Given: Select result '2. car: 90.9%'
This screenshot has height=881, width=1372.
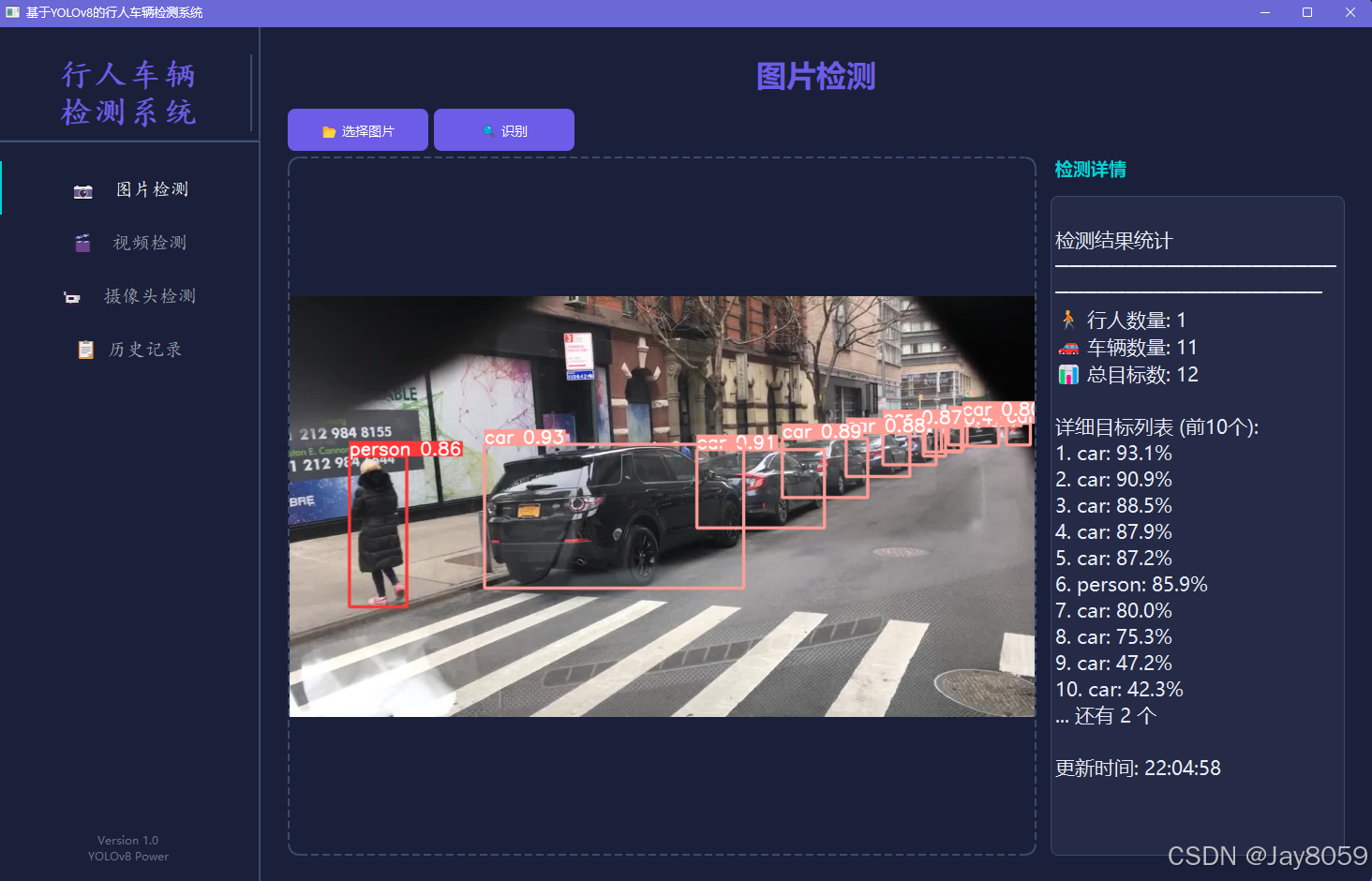Looking at the screenshot, I should point(1113,480).
